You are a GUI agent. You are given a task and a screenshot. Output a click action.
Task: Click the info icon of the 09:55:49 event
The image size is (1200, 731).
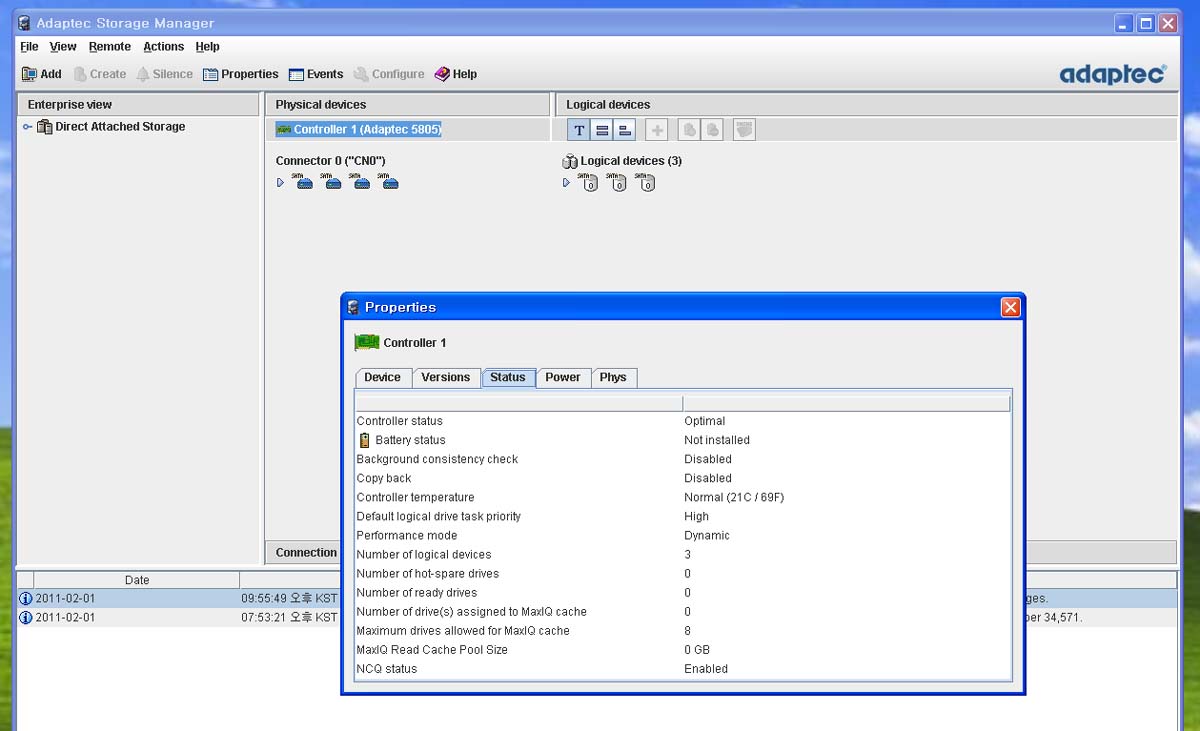pos(26,599)
